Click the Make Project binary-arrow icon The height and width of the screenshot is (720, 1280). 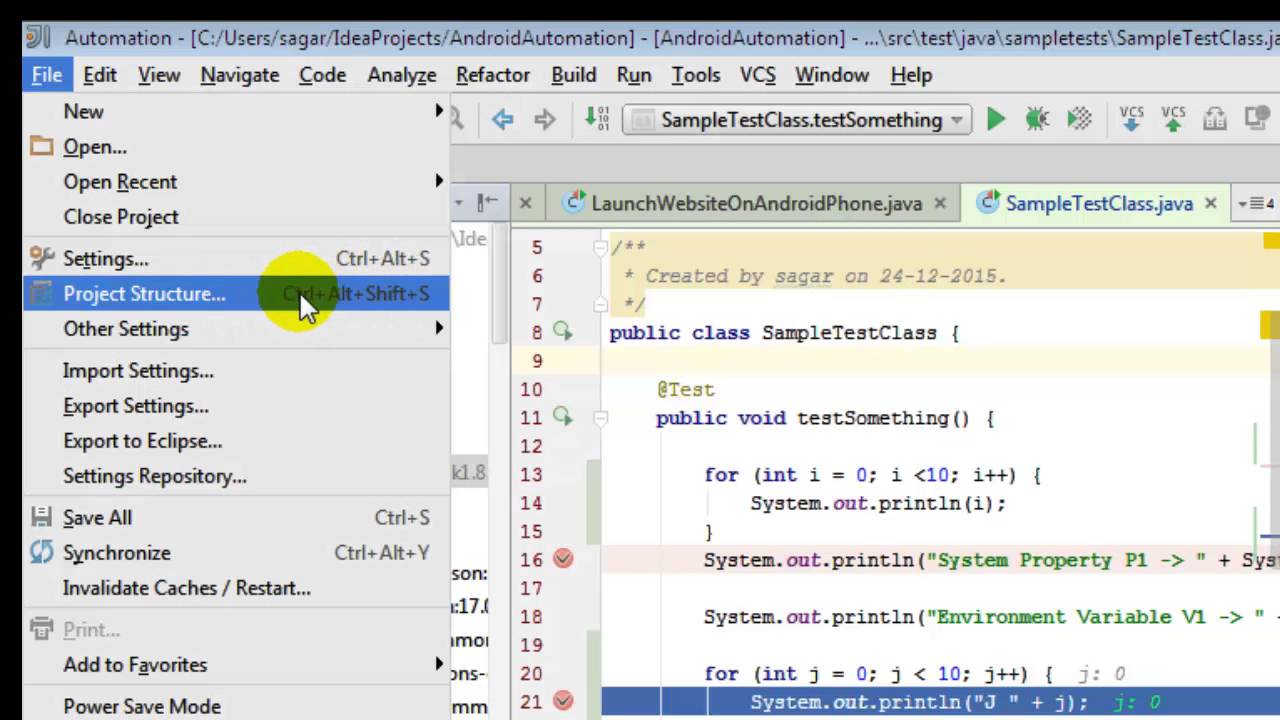[596, 119]
